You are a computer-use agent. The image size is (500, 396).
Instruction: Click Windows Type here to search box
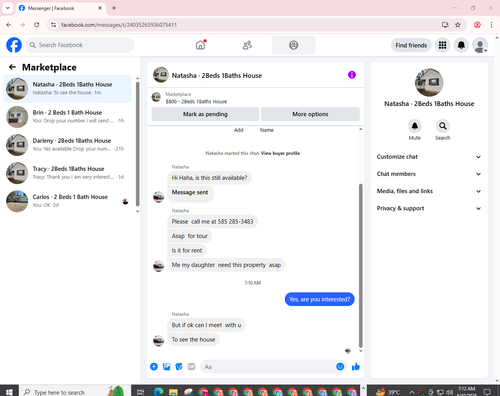pyautogui.click(x=74, y=392)
